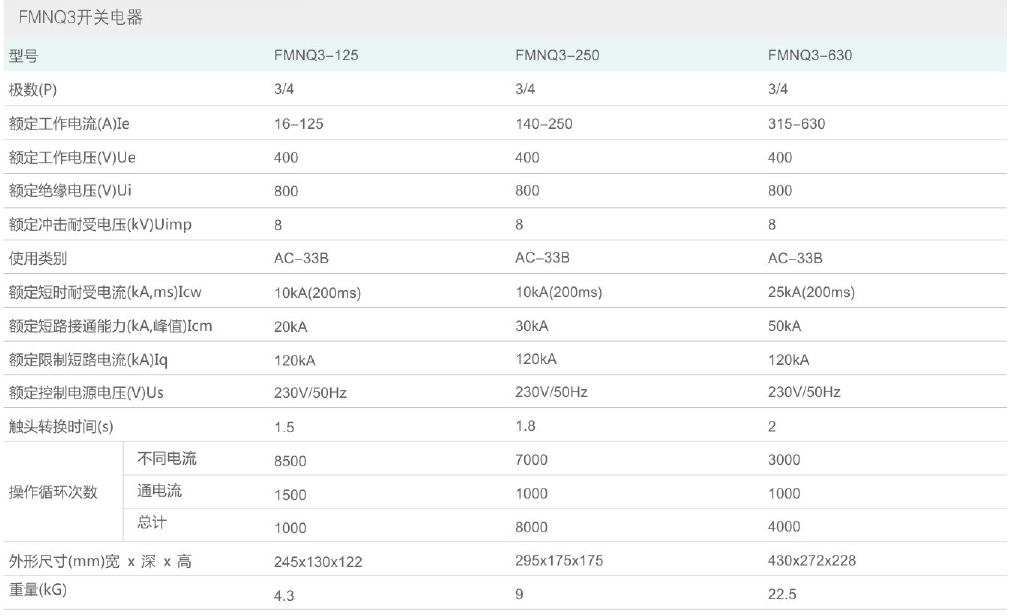Click the 8500 operation cycles value
The height and width of the screenshot is (616, 1010).
pos(290,461)
